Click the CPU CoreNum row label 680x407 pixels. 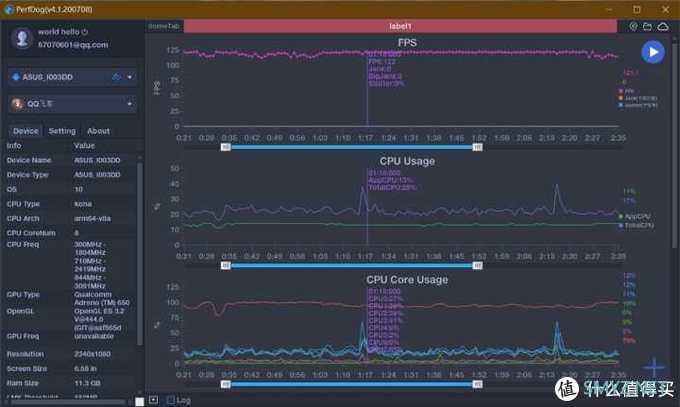[x=31, y=233]
